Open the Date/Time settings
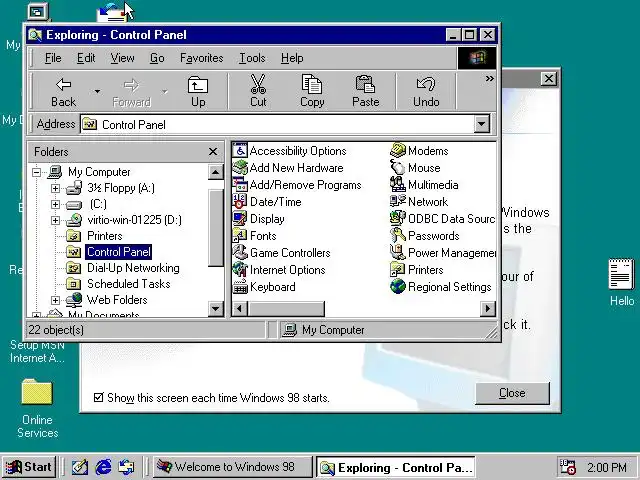Screen dimensions: 640x480 267,202
